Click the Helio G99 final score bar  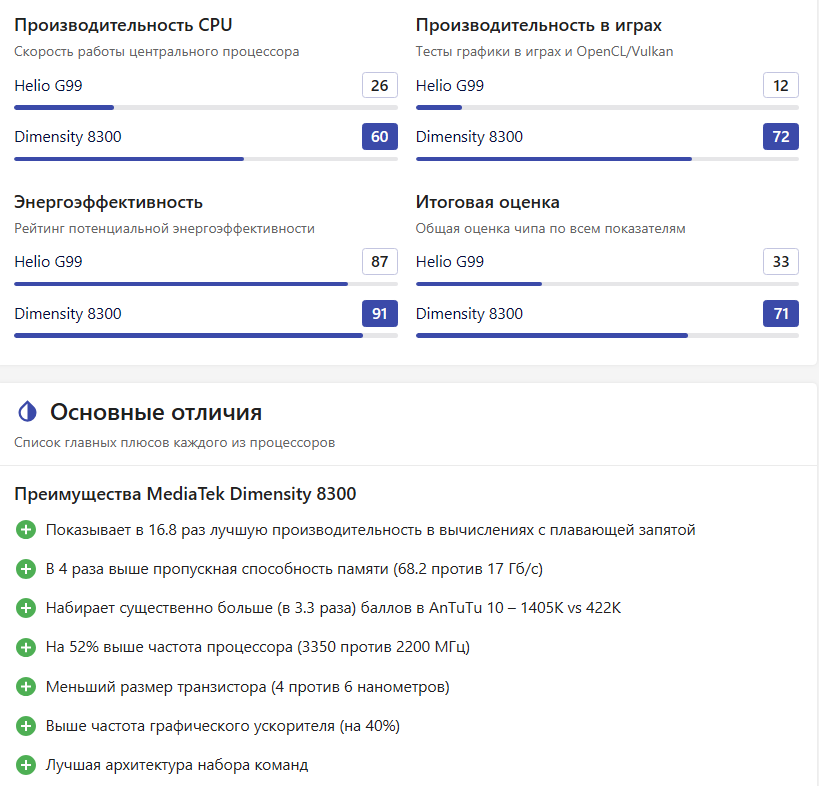[x=607, y=284]
